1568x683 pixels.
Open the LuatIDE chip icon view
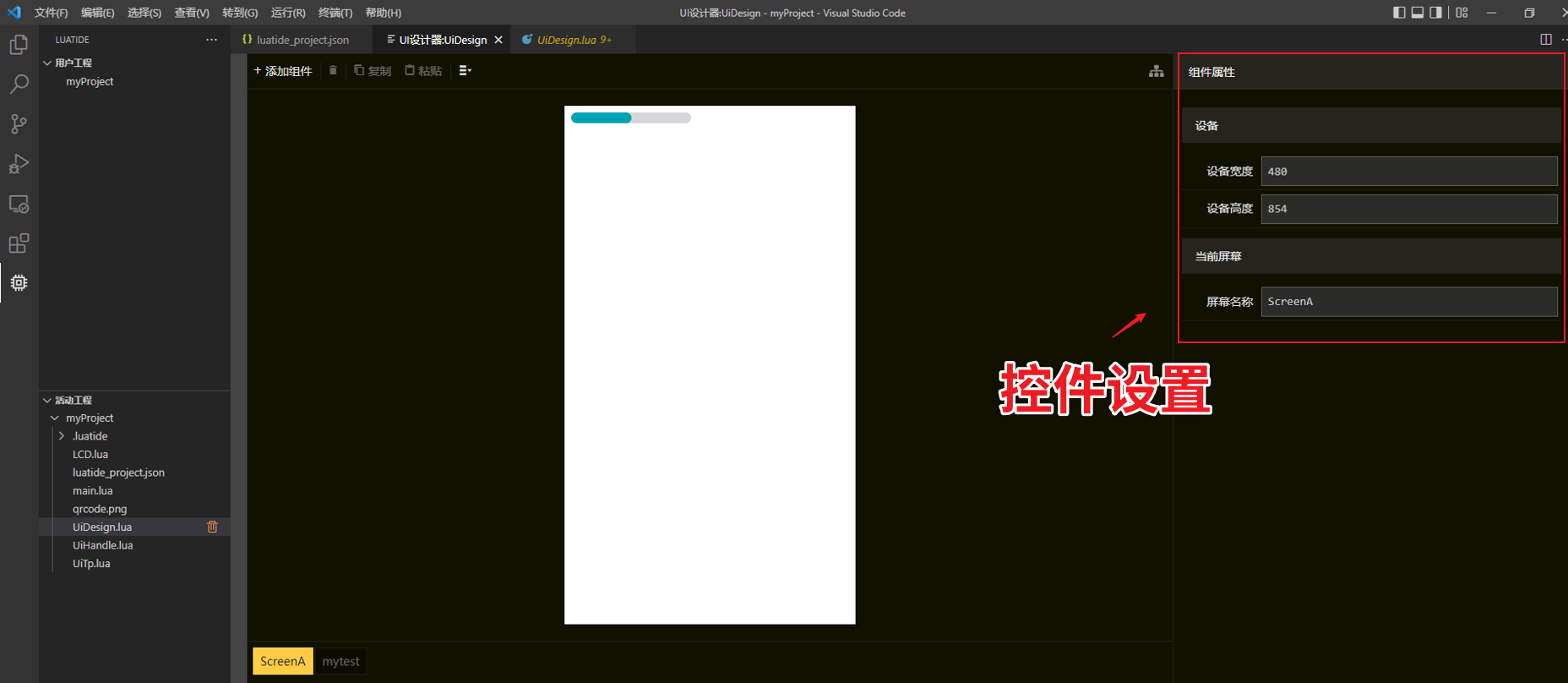pos(19,282)
